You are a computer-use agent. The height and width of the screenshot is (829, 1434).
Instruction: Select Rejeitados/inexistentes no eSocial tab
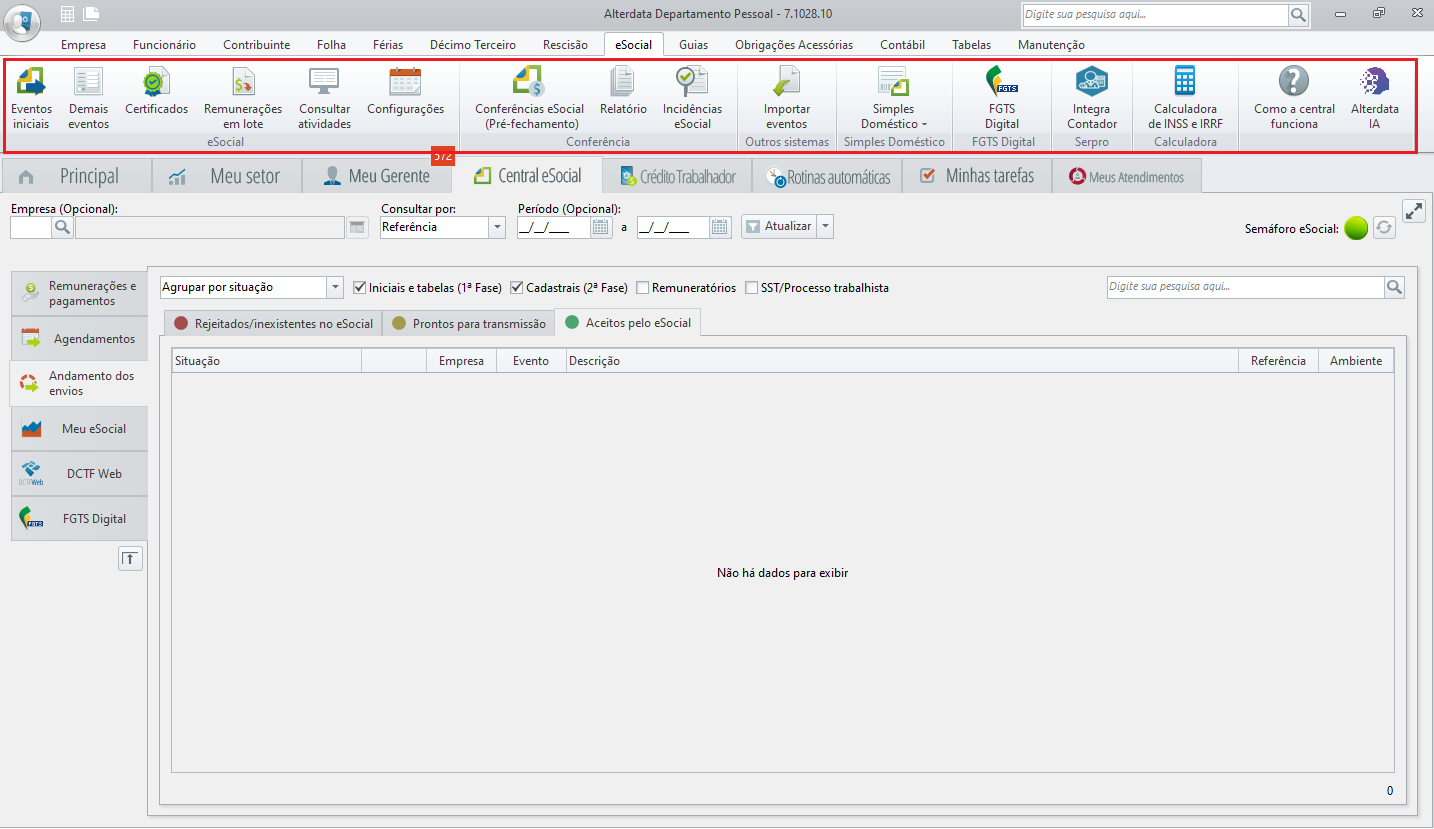tap(273, 323)
